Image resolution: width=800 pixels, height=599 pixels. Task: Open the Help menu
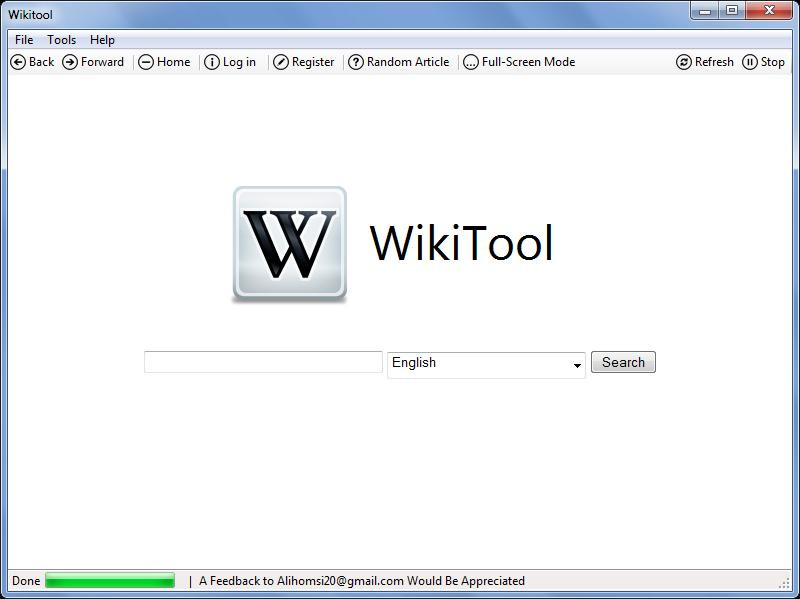(102, 40)
